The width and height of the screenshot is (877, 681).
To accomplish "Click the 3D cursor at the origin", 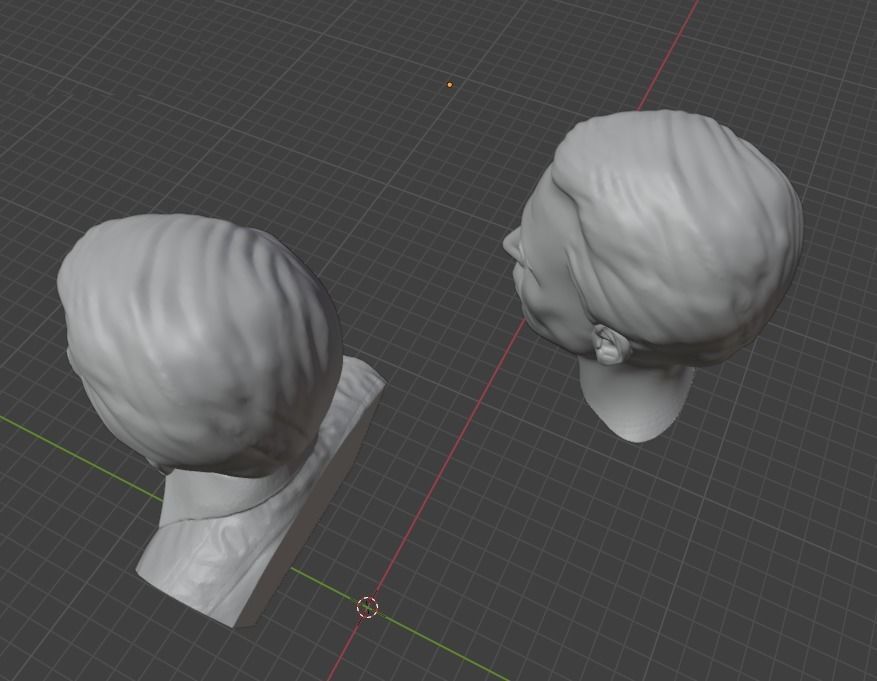I will click(x=367, y=607).
